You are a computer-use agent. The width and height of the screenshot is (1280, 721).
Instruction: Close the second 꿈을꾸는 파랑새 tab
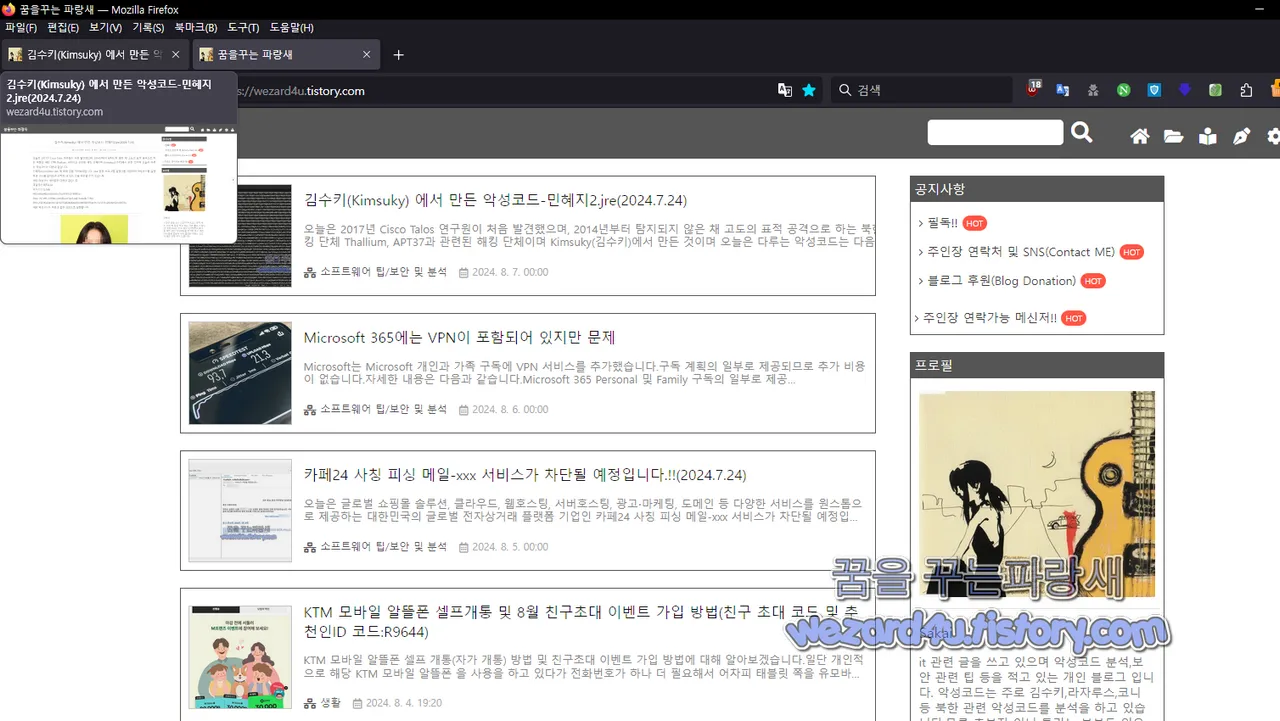click(366, 55)
